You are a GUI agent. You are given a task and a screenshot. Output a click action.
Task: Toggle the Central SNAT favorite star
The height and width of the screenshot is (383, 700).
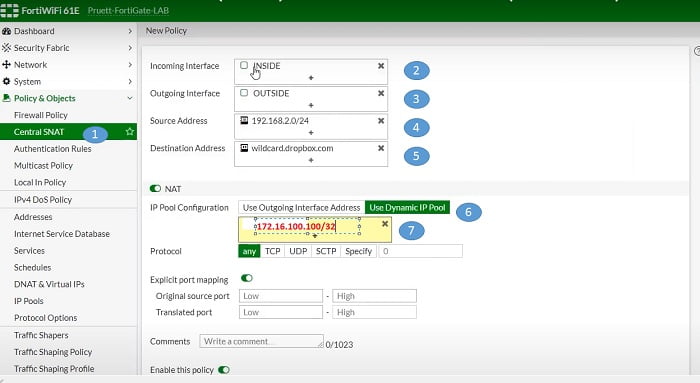pos(130,132)
